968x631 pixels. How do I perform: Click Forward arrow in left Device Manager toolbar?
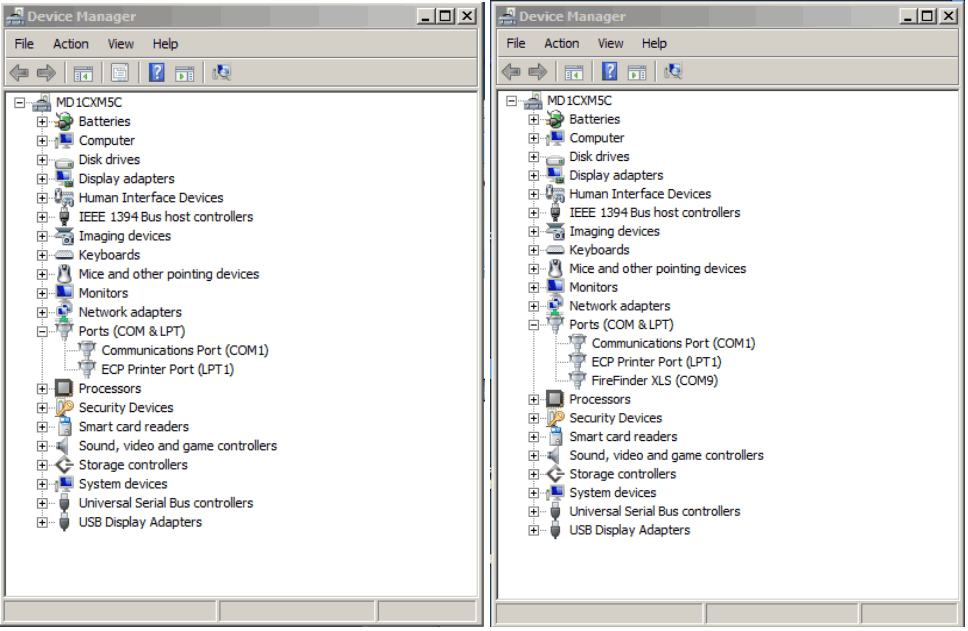tap(46, 73)
